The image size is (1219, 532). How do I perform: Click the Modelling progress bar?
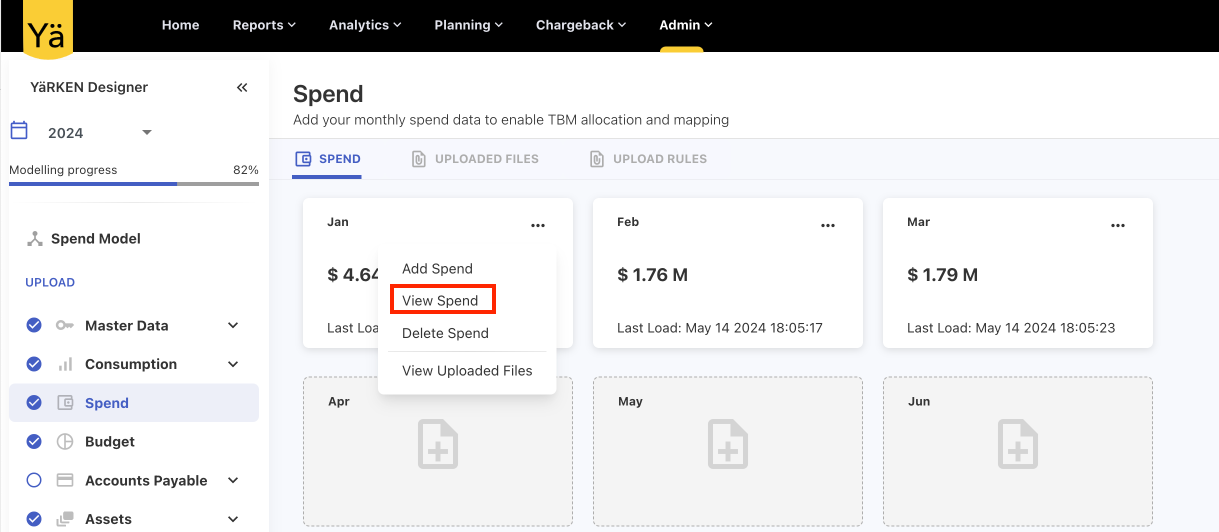[x=133, y=184]
